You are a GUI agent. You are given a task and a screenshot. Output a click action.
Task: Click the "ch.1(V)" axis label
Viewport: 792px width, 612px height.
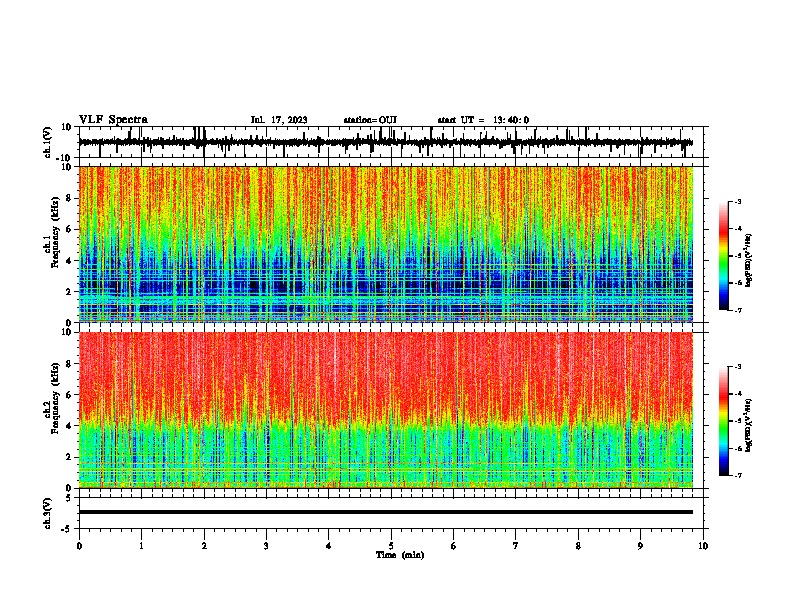48,142
